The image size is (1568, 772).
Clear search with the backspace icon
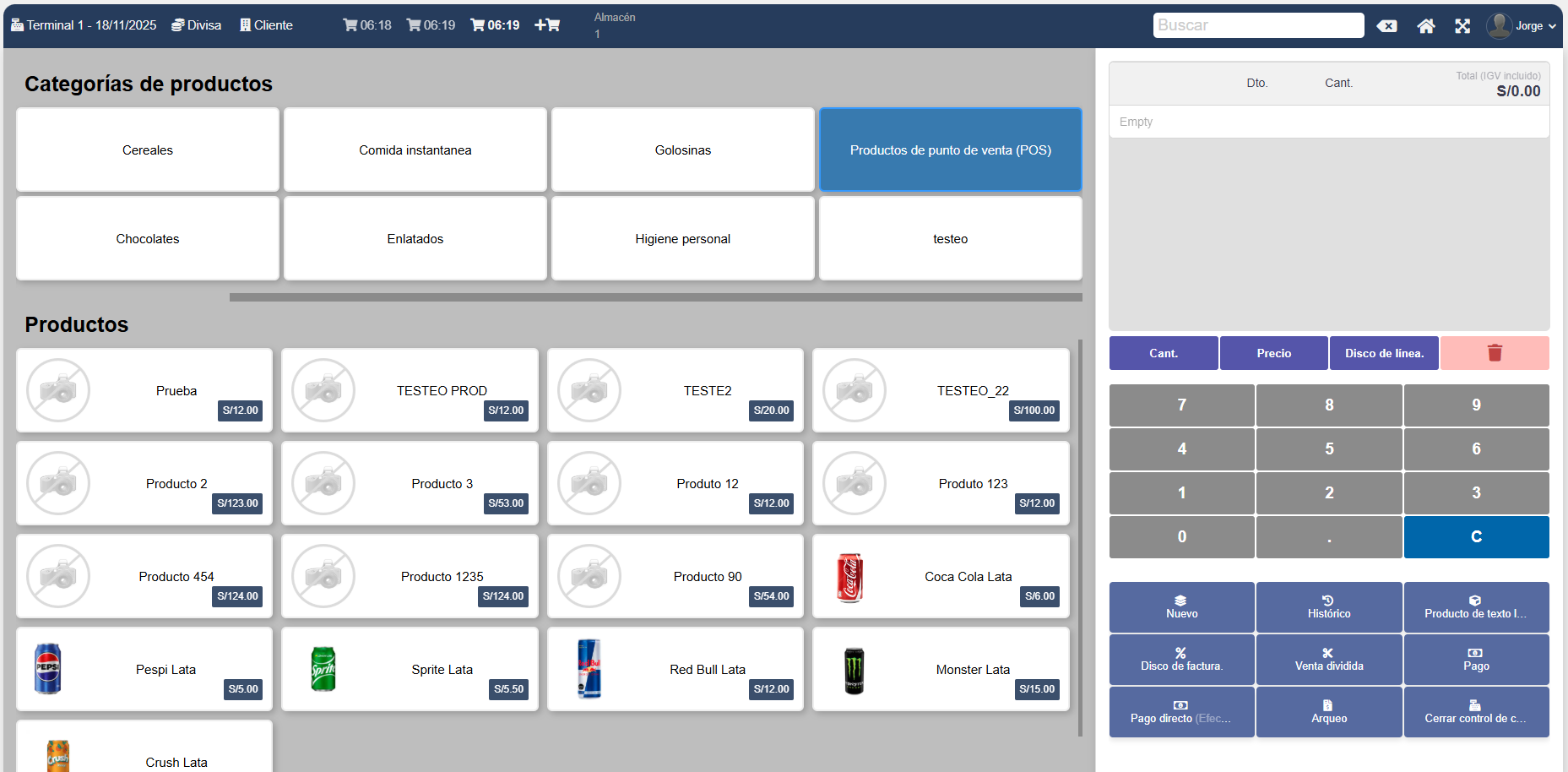tap(1386, 26)
